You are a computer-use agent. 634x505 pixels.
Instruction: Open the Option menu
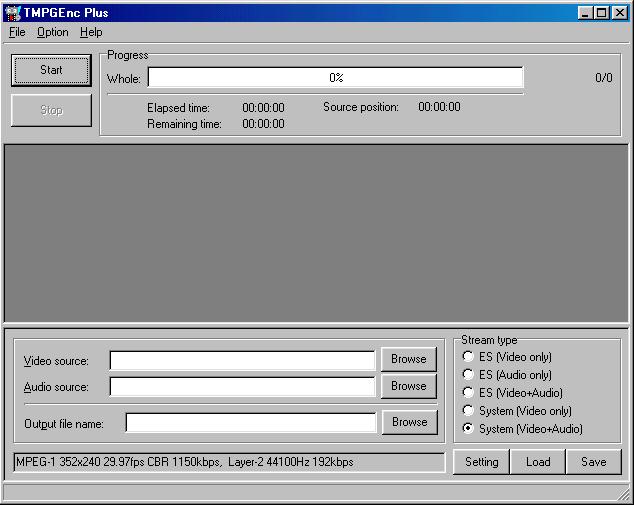[x=53, y=32]
